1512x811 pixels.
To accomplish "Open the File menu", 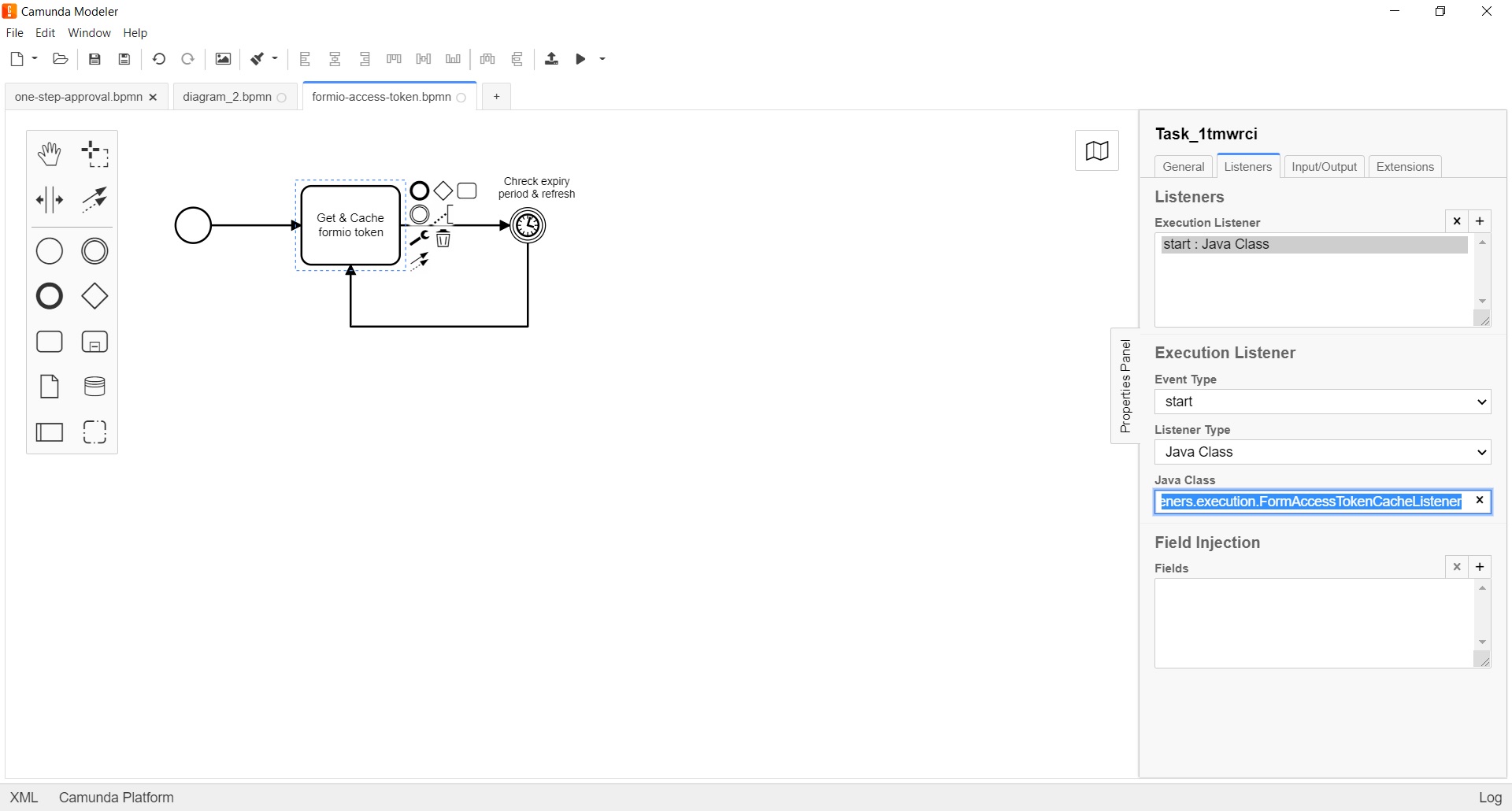I will (15, 33).
